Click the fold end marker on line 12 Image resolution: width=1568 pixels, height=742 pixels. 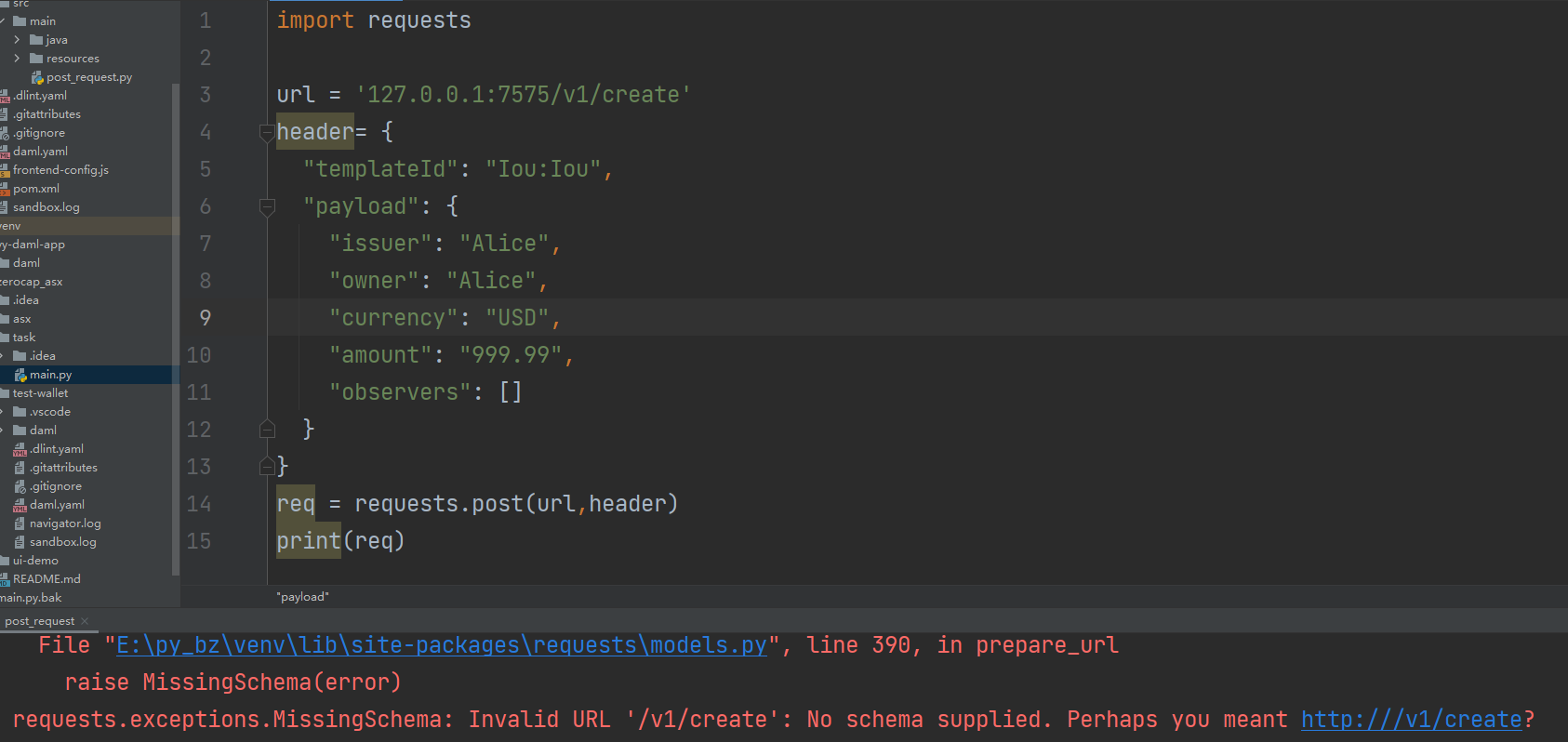267,430
